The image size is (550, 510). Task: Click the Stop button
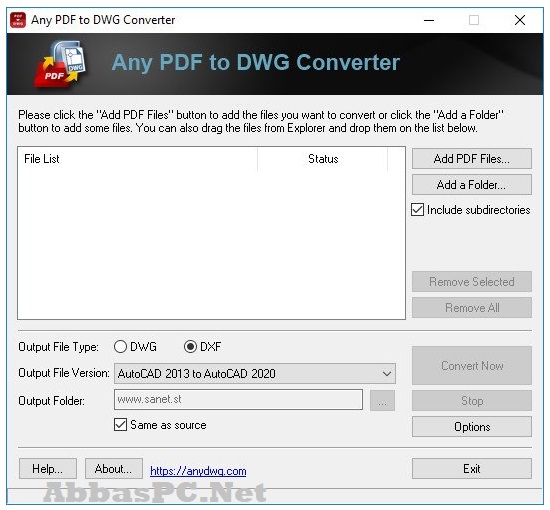(471, 400)
